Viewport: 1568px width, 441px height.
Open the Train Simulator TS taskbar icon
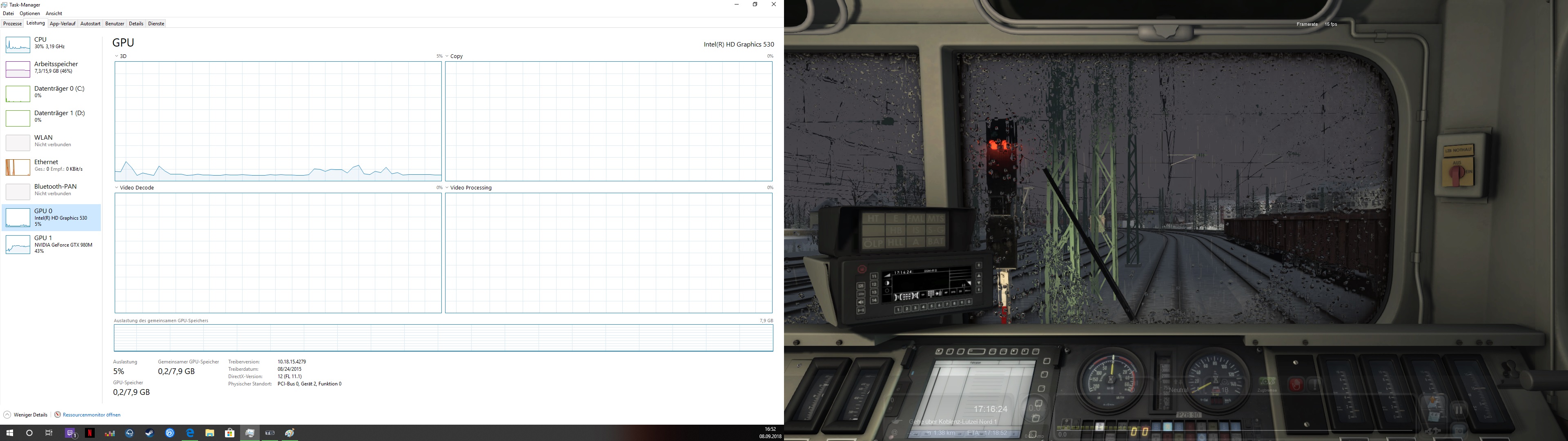click(269, 433)
